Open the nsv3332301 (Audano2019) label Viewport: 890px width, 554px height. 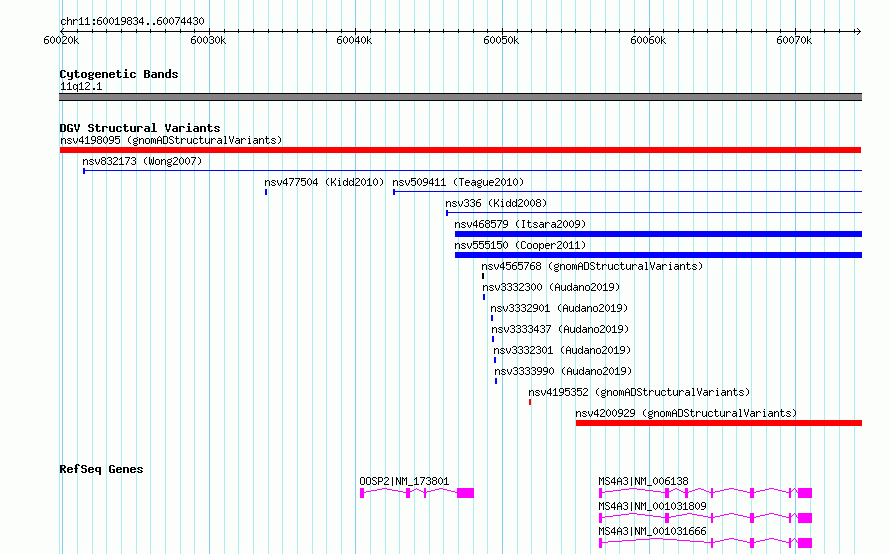point(562,350)
